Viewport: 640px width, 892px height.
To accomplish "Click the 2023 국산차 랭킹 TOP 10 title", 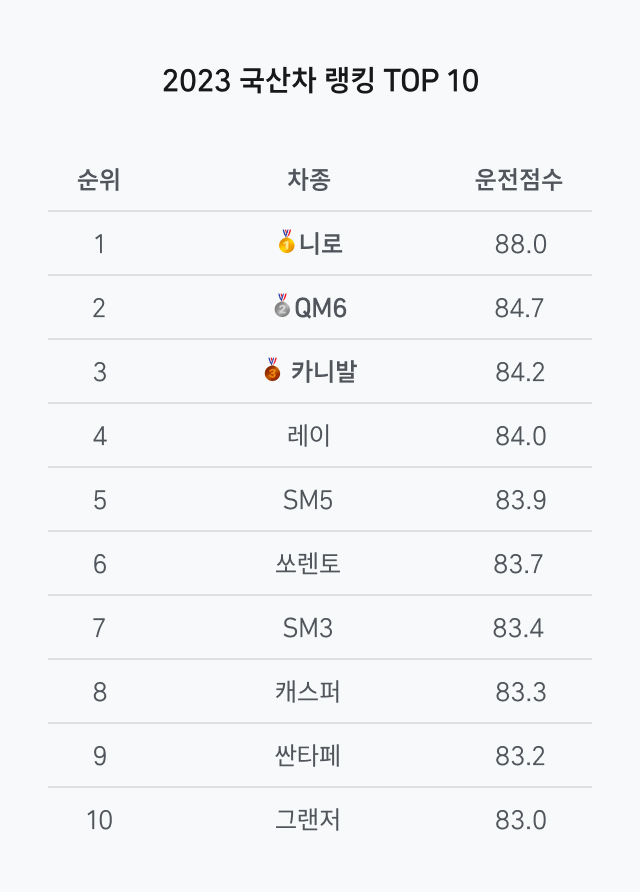I will [320, 81].
